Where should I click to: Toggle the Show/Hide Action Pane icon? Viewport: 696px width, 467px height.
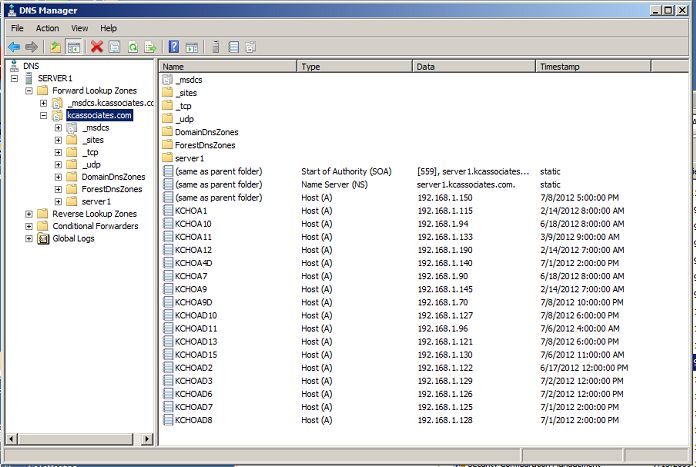point(192,47)
